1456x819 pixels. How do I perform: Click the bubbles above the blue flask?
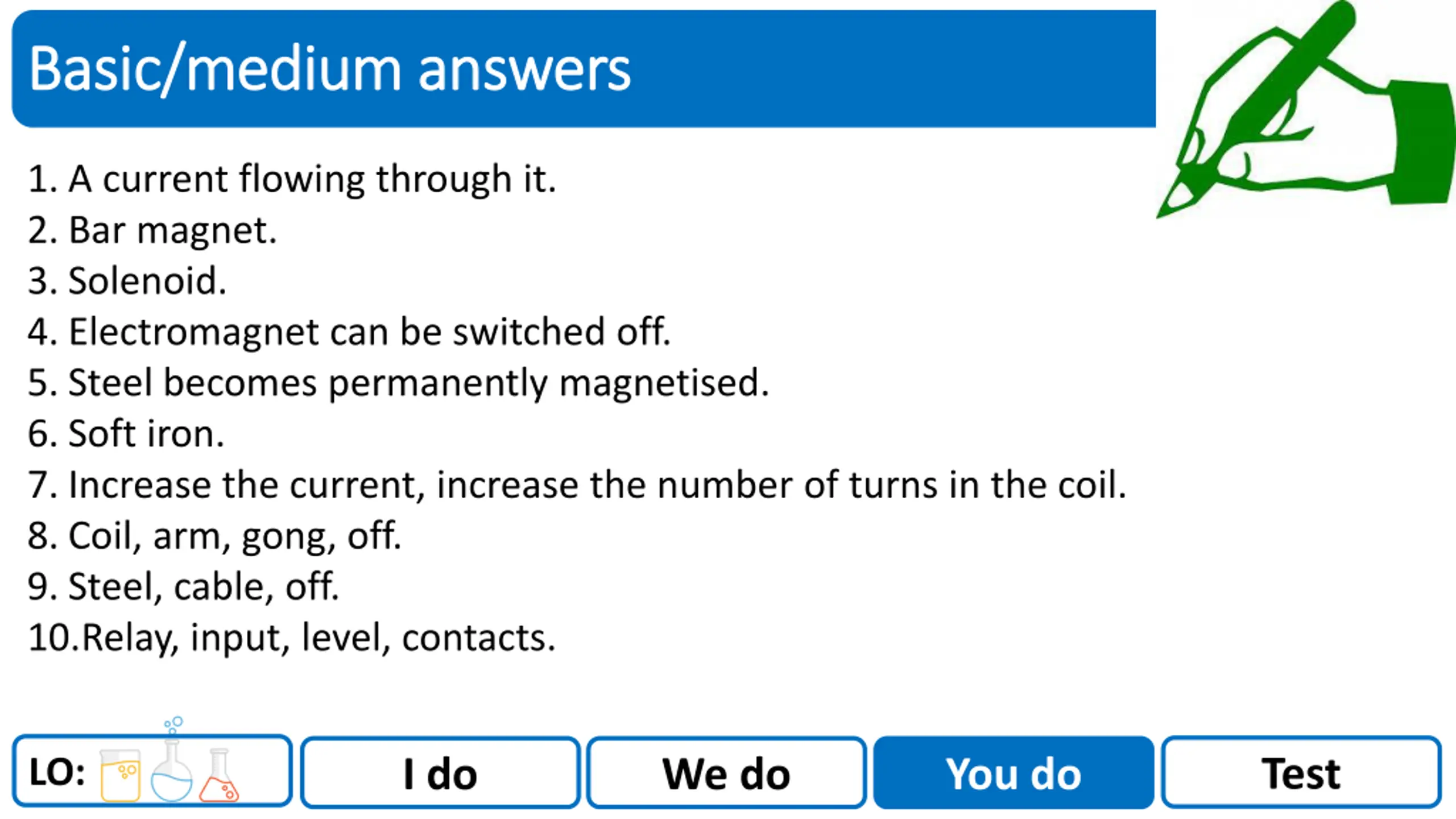click(173, 725)
